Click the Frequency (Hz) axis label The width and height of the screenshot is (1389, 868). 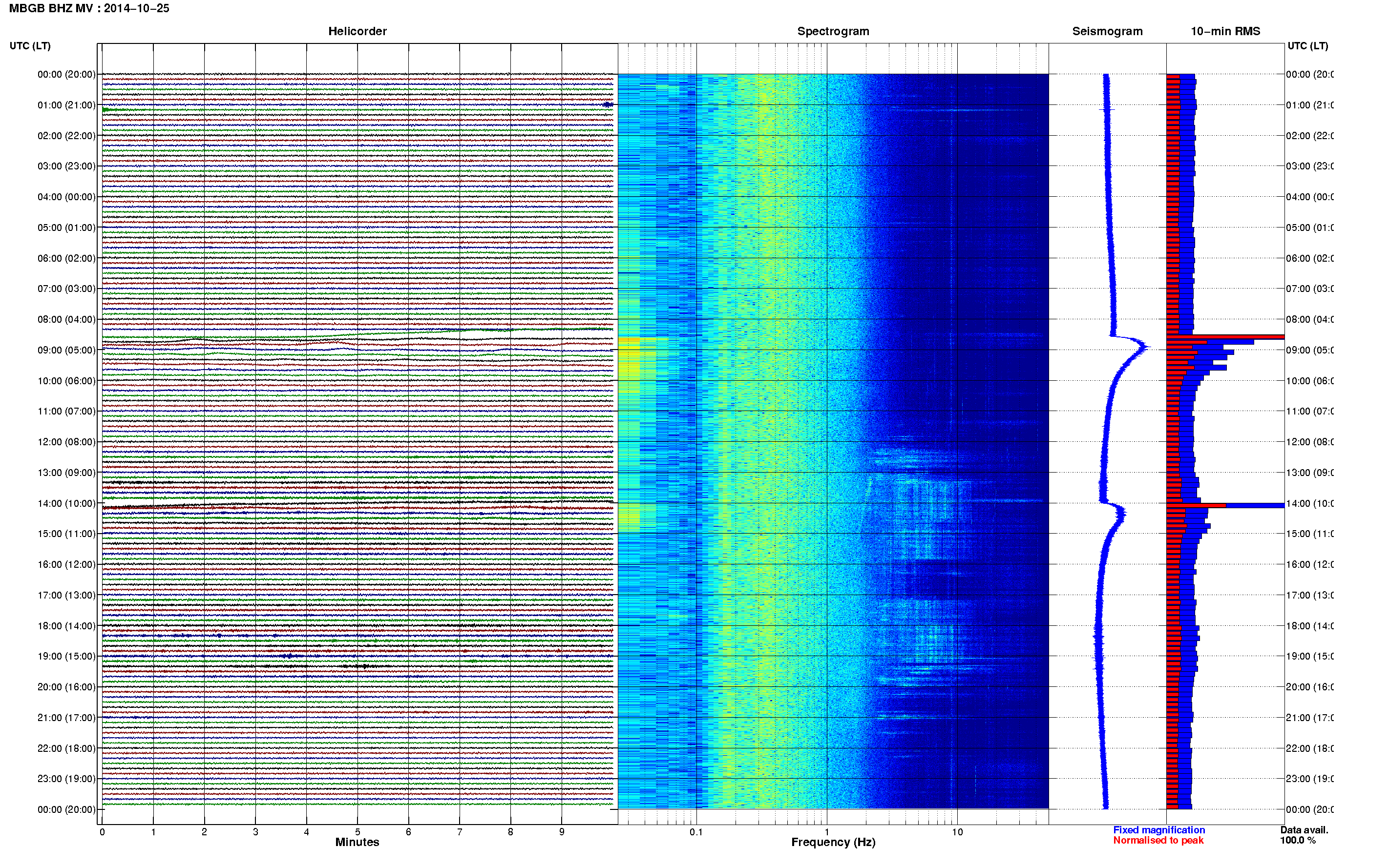(833, 842)
